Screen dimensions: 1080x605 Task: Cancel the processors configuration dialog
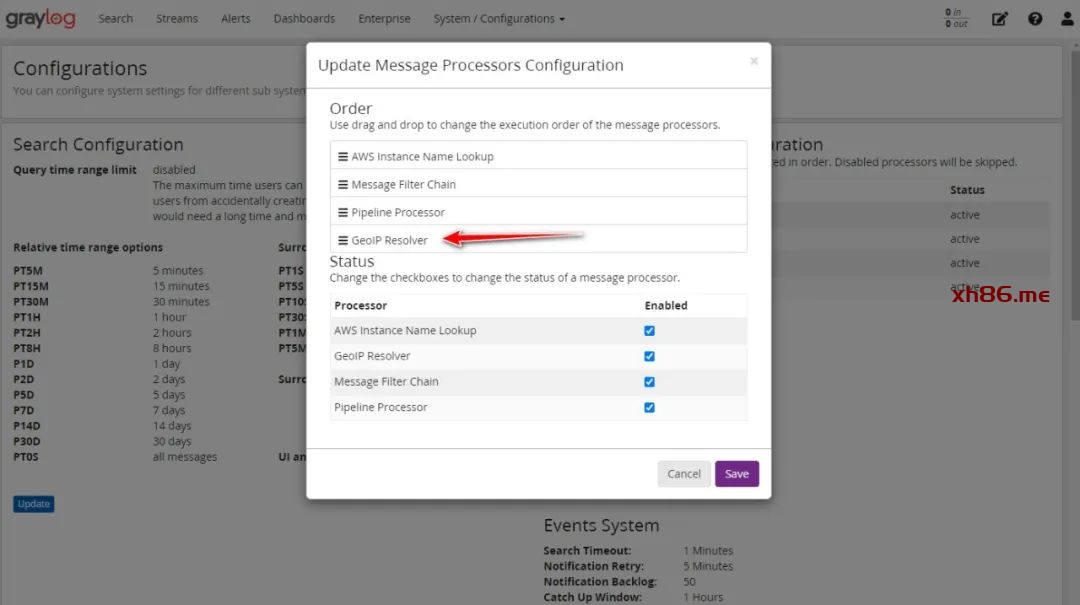[684, 474]
